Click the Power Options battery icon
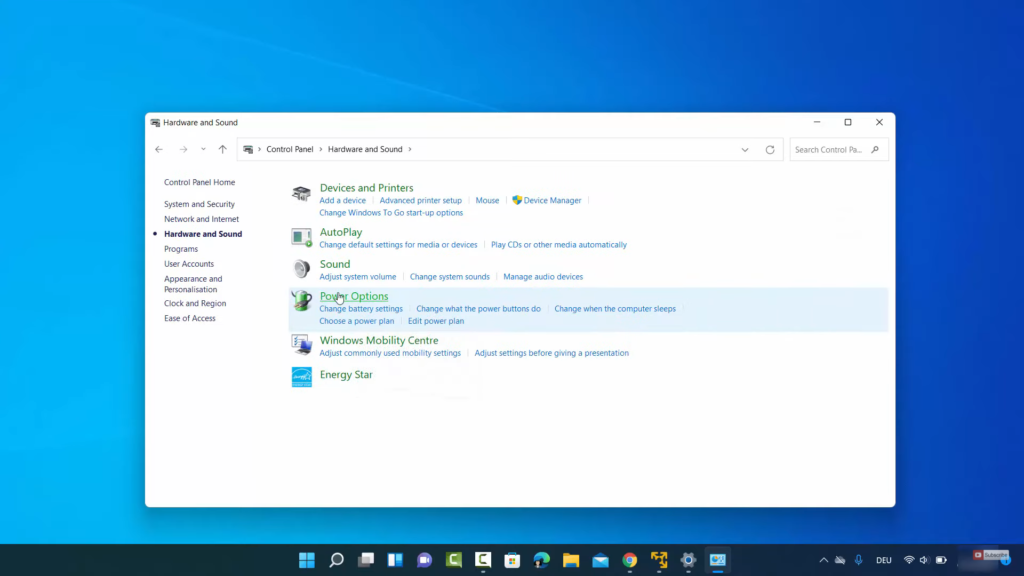Viewport: 1024px width, 576px height. [301, 301]
